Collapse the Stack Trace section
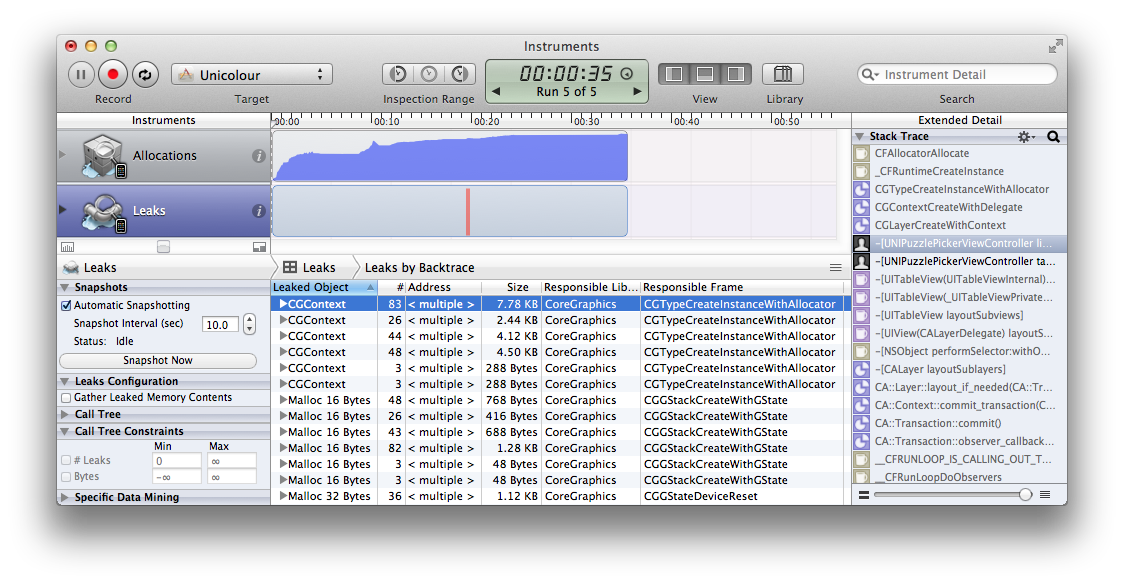 point(859,136)
